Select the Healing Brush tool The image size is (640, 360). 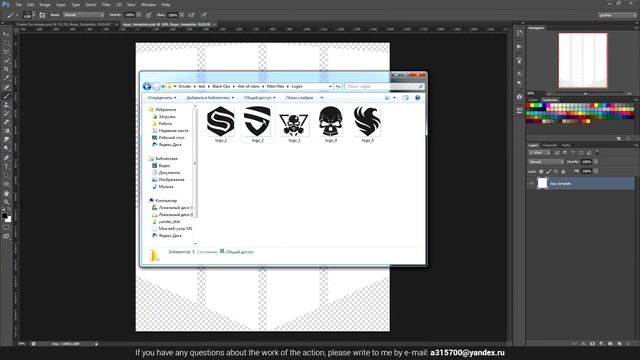point(6,87)
